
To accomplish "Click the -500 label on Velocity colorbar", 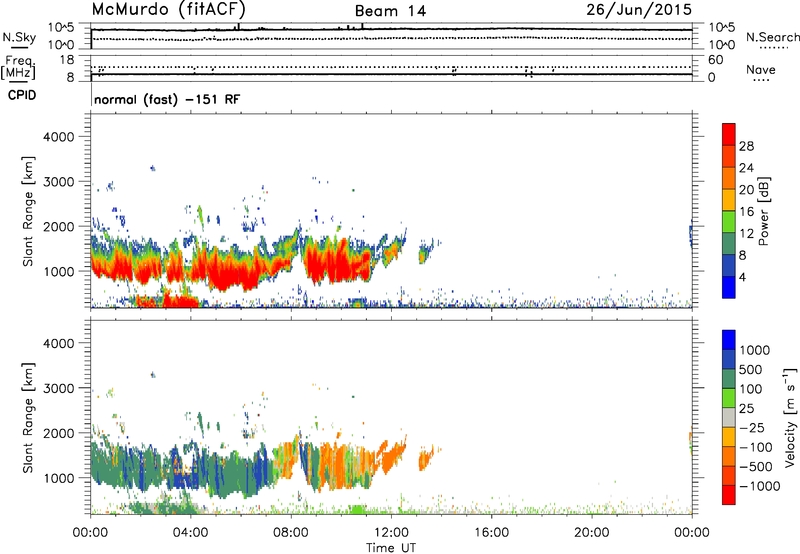I will click(756, 467).
